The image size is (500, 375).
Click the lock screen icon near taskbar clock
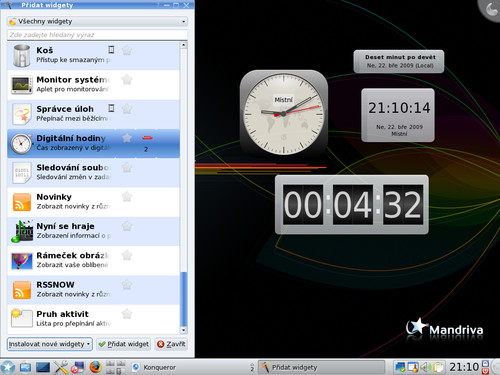tap(485, 363)
